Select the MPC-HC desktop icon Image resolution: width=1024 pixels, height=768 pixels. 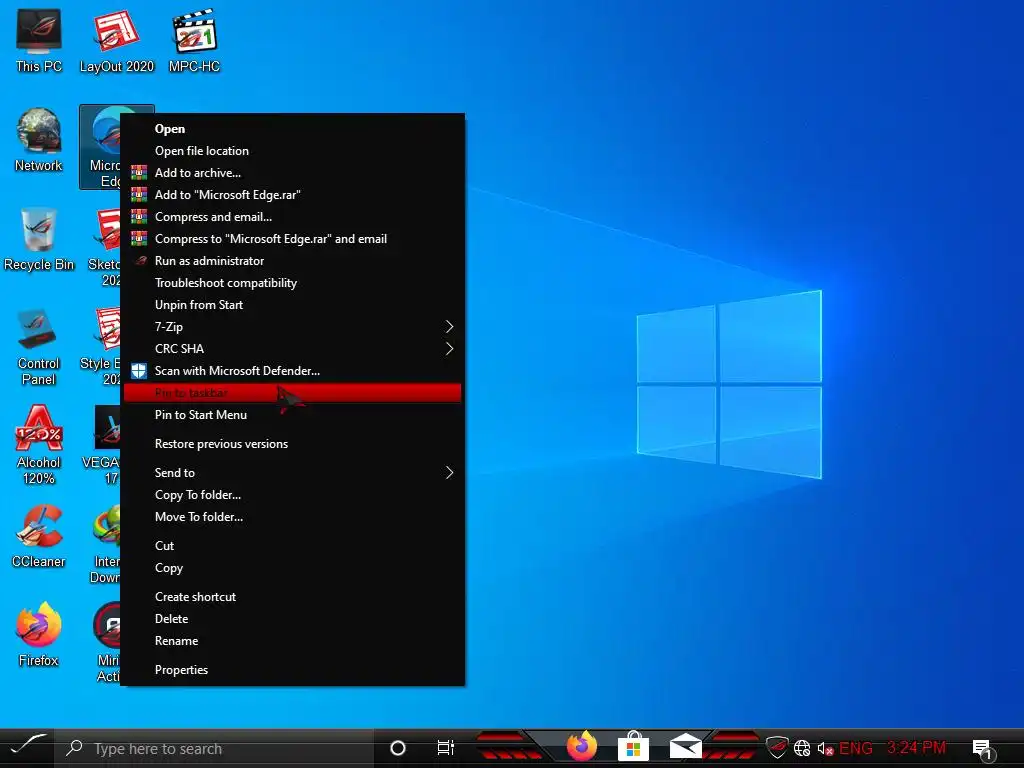coord(194,41)
